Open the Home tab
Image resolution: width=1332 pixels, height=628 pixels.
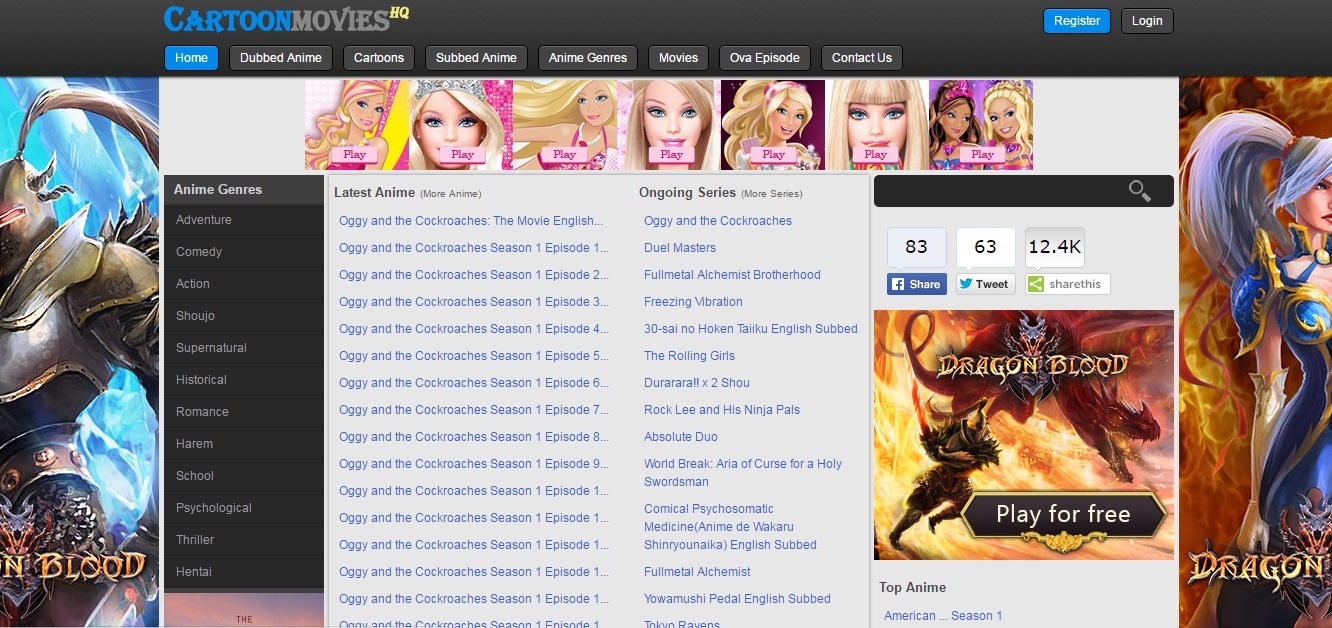(x=191, y=58)
